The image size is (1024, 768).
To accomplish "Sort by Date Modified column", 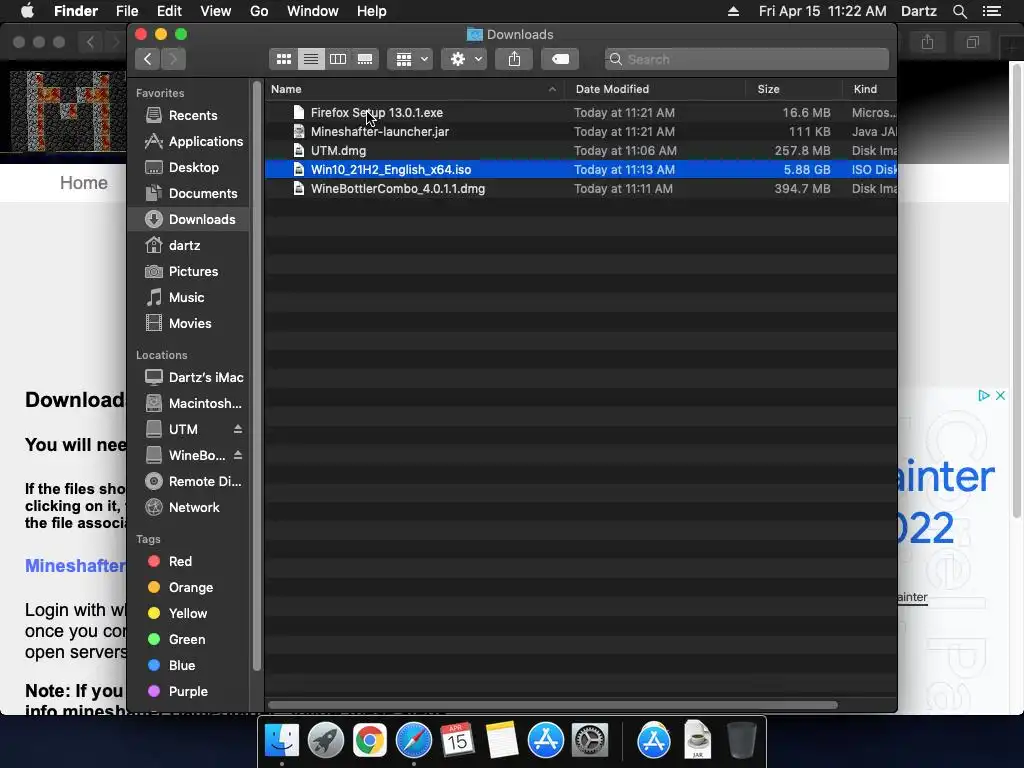I will (x=655, y=89).
